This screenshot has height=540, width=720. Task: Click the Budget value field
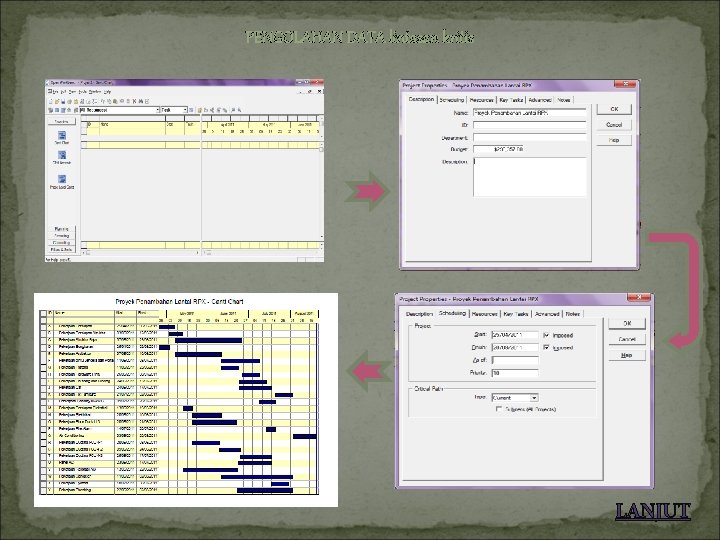[498, 149]
